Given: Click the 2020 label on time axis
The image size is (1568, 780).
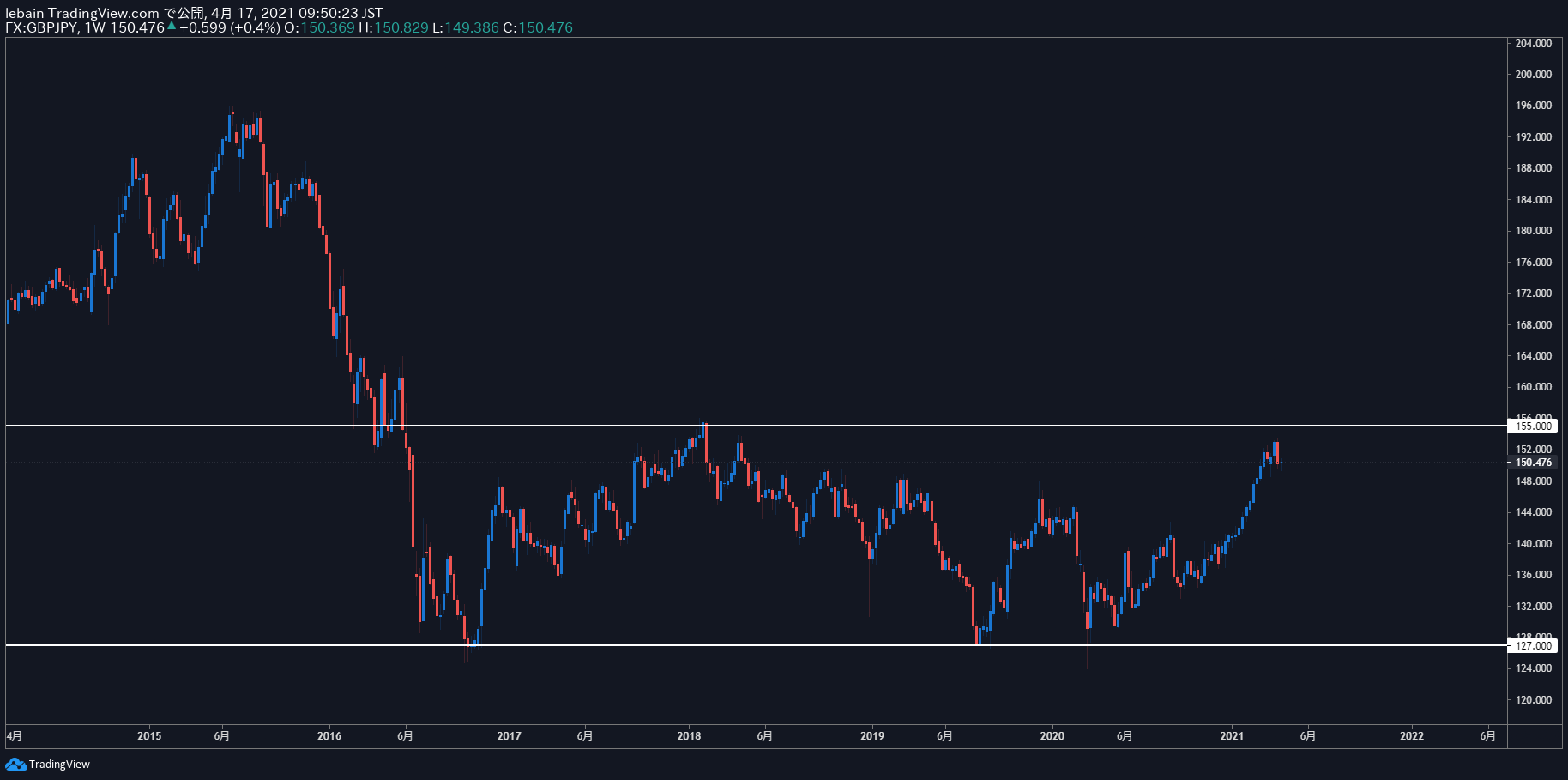Looking at the screenshot, I should (x=1052, y=735).
